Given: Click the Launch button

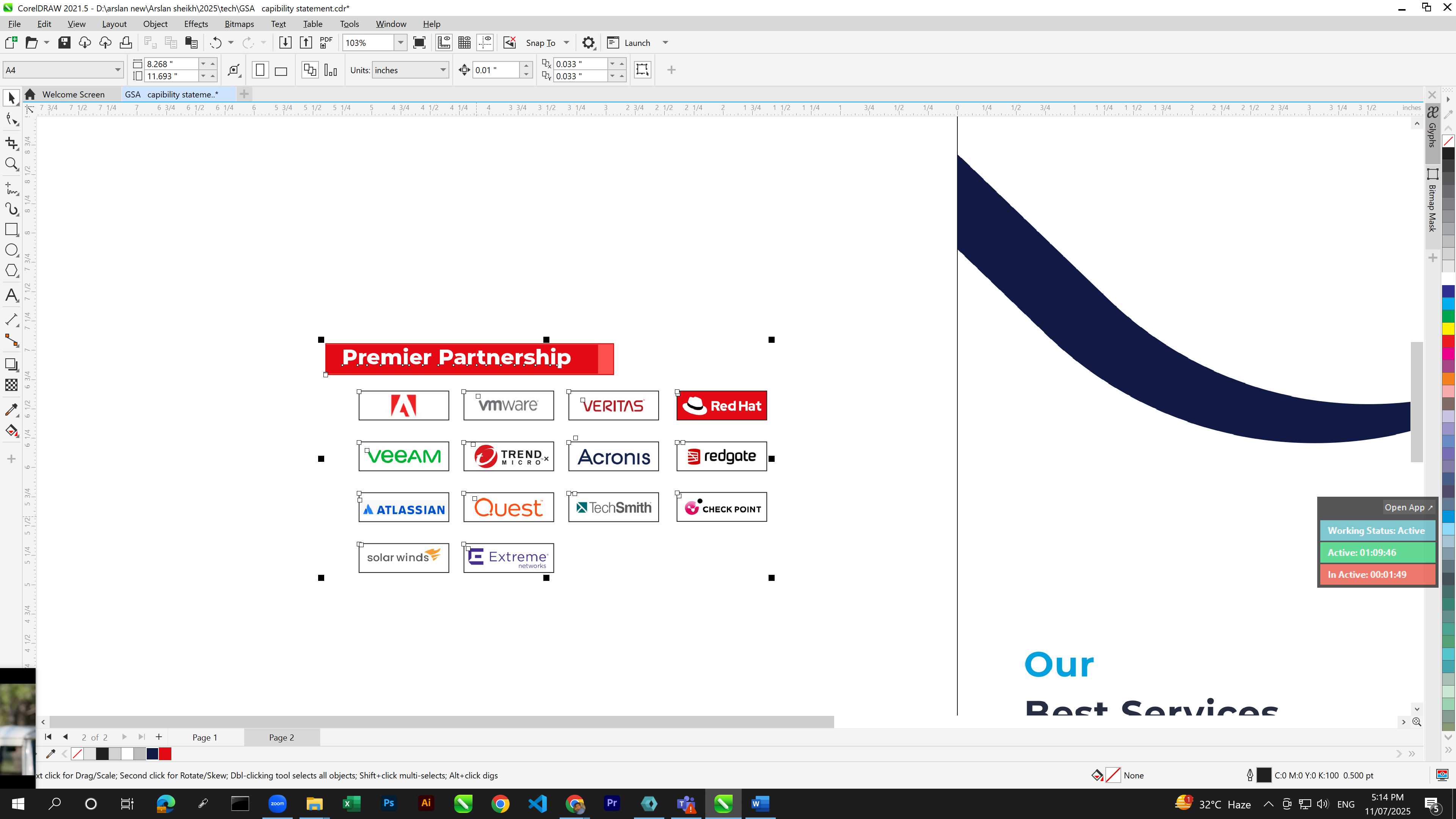Looking at the screenshot, I should 629,42.
